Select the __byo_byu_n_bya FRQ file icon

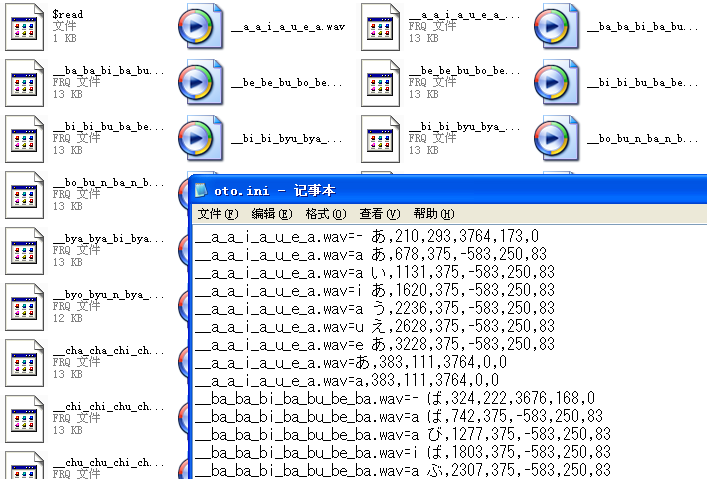(24, 307)
